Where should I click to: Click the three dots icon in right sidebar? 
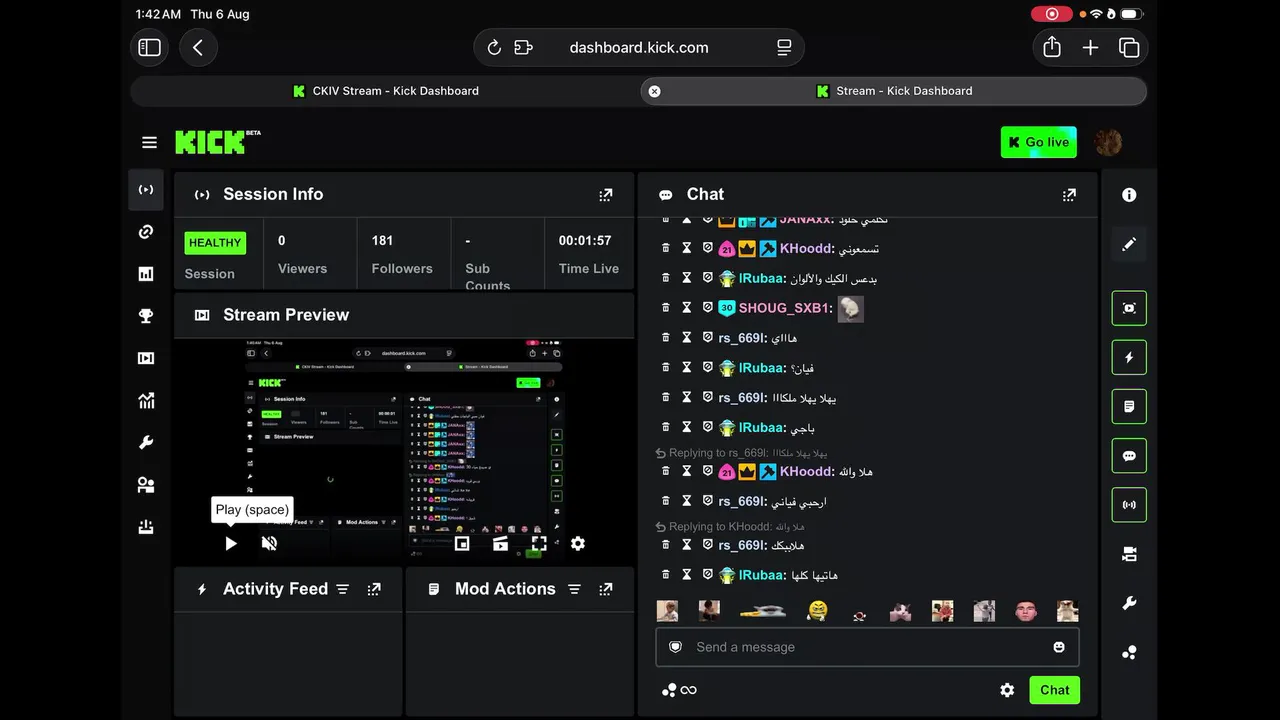click(1129, 652)
